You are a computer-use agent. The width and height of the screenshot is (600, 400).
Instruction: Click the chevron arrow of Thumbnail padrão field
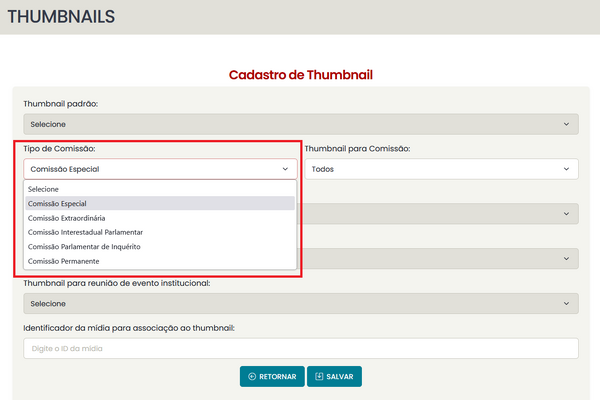(566, 124)
